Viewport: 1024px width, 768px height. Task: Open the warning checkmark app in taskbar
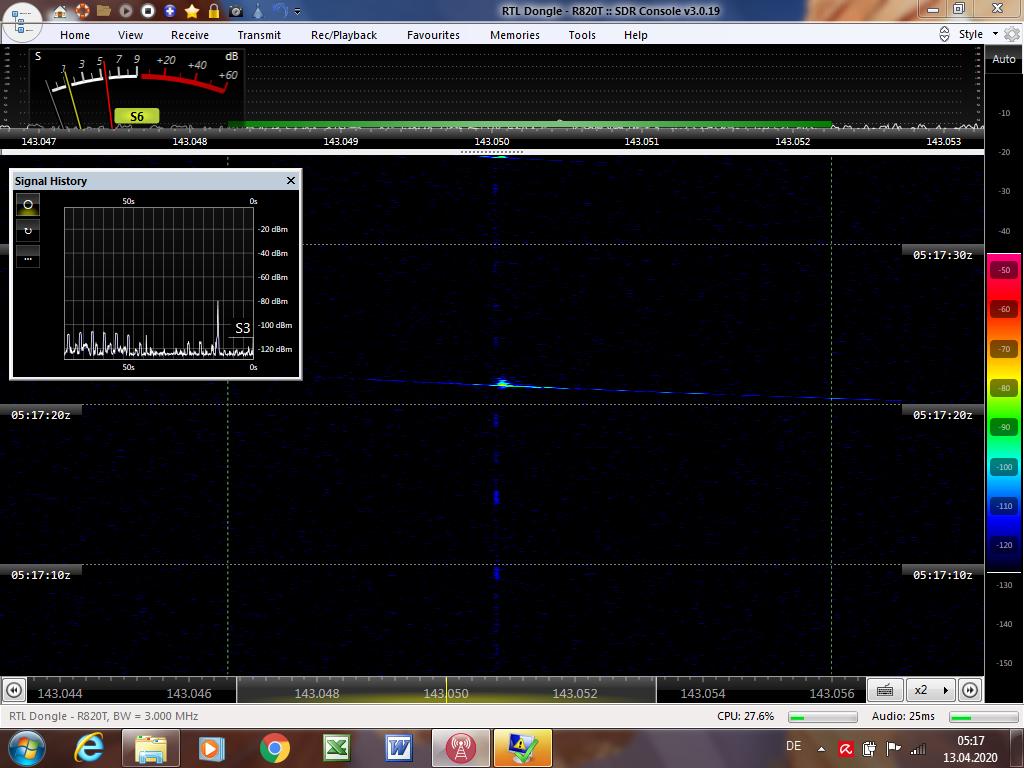522,748
